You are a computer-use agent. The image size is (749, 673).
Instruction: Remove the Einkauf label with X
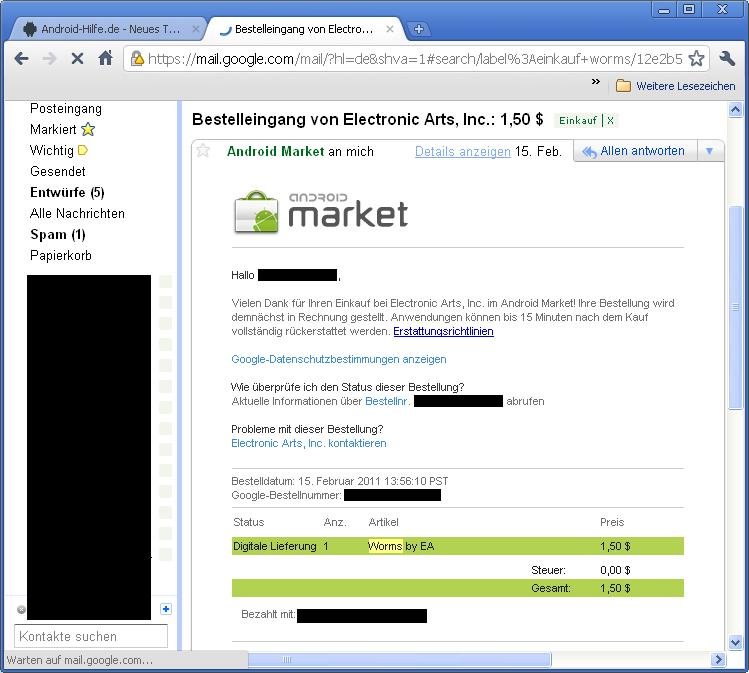pyautogui.click(x=610, y=120)
